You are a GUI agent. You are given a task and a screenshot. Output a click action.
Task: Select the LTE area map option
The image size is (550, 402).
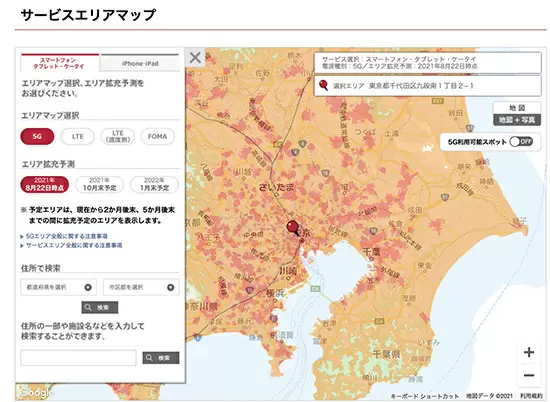pos(78,136)
